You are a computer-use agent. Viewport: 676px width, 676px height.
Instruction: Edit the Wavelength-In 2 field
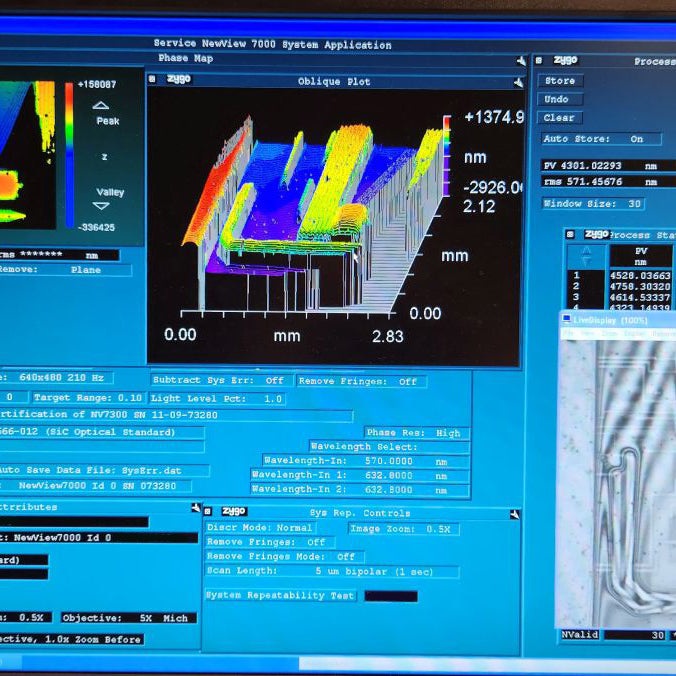[360, 490]
